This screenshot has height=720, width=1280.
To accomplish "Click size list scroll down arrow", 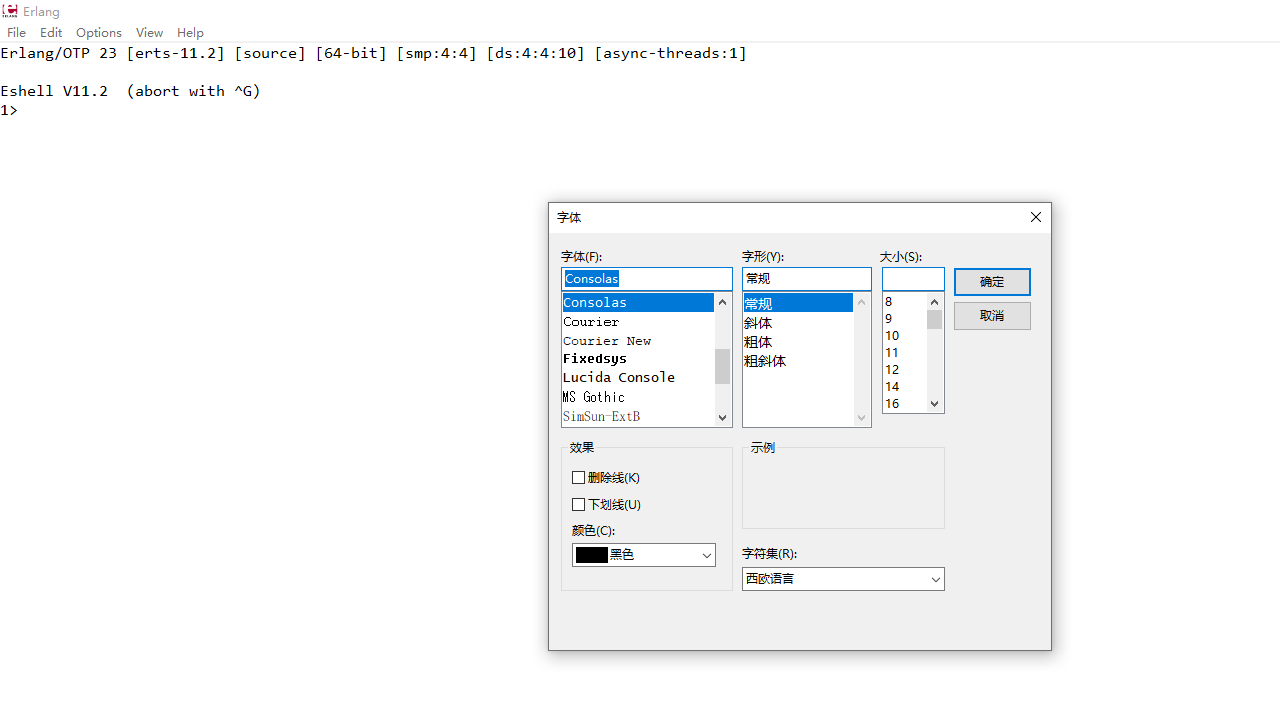I will tap(935, 404).
